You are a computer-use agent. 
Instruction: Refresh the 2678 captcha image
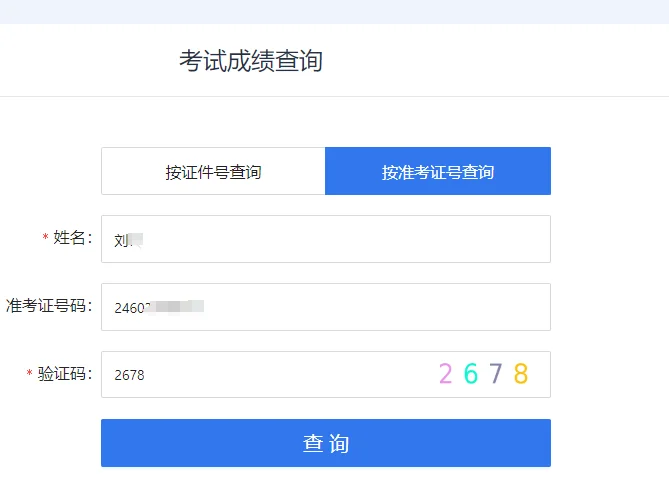(483, 374)
